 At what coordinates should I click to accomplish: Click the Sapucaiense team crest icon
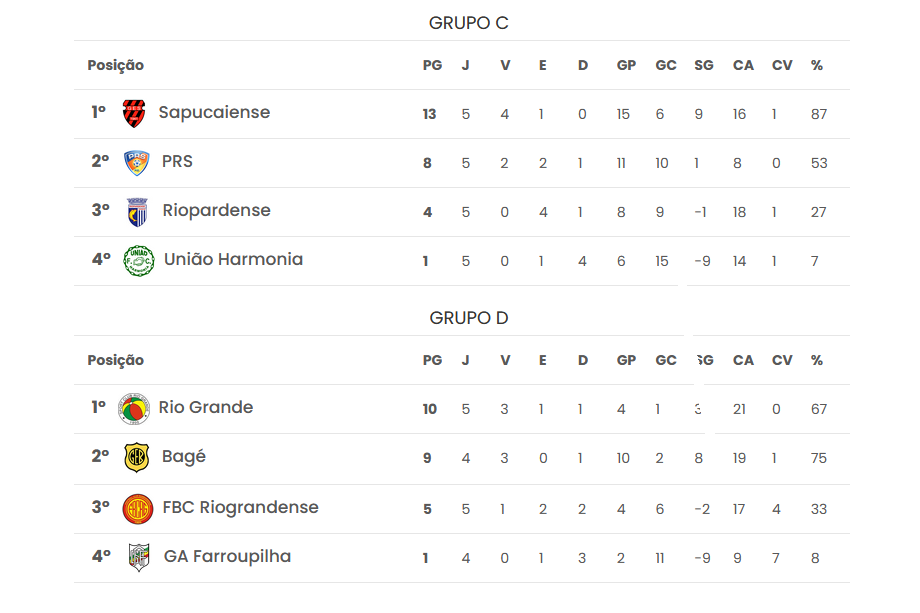click(134, 114)
